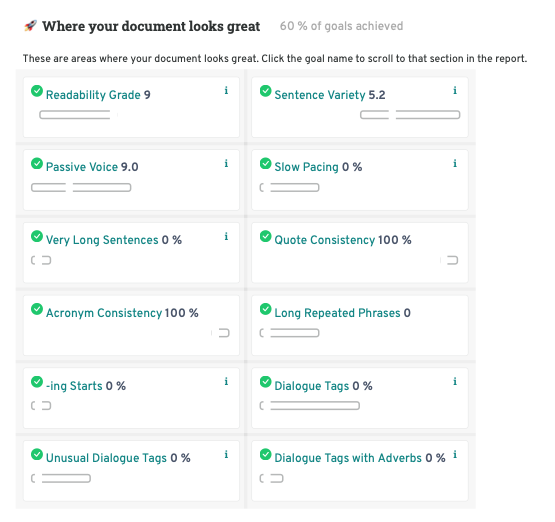The width and height of the screenshot is (555, 522).
Task: Open info icon for Sentence Variety
Action: point(455,91)
